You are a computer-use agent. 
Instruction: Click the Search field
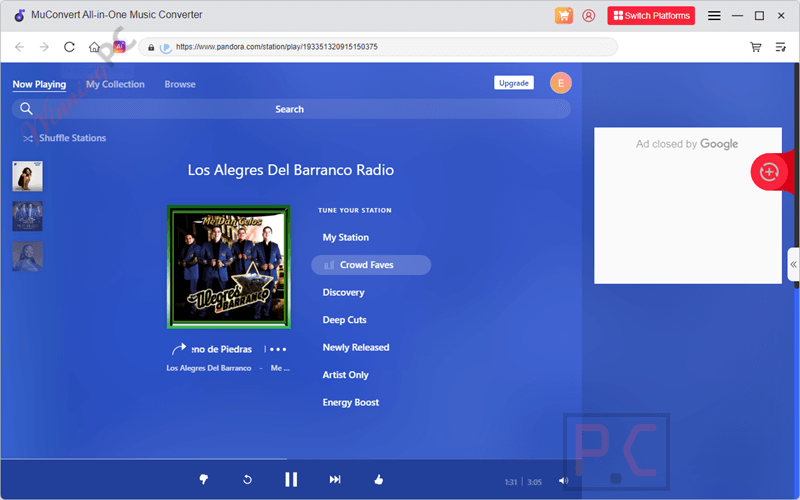[291, 109]
